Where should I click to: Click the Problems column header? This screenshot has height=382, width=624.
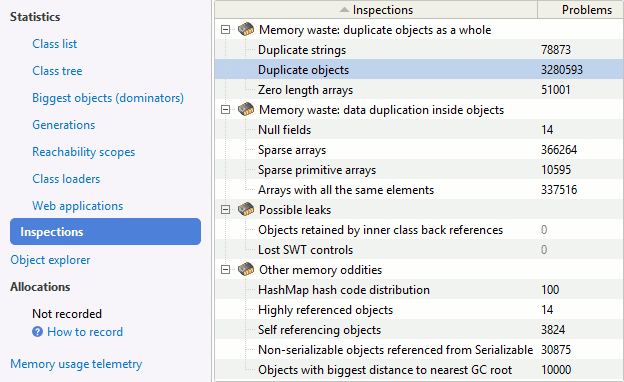(x=581, y=10)
